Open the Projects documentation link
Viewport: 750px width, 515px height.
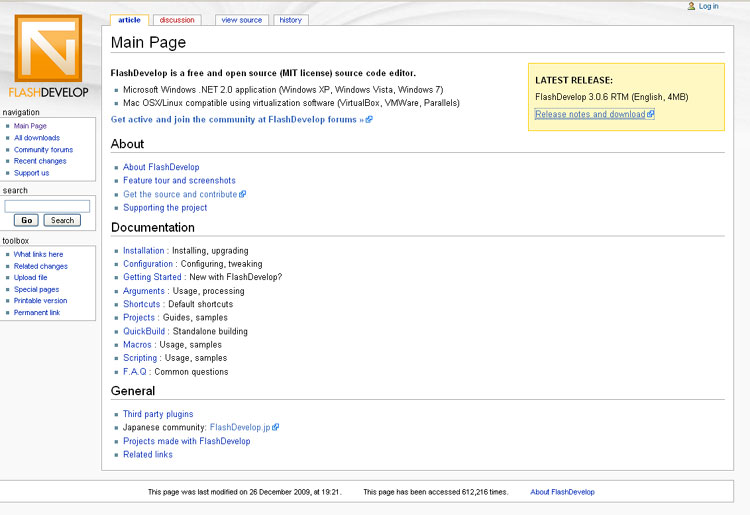coord(139,318)
